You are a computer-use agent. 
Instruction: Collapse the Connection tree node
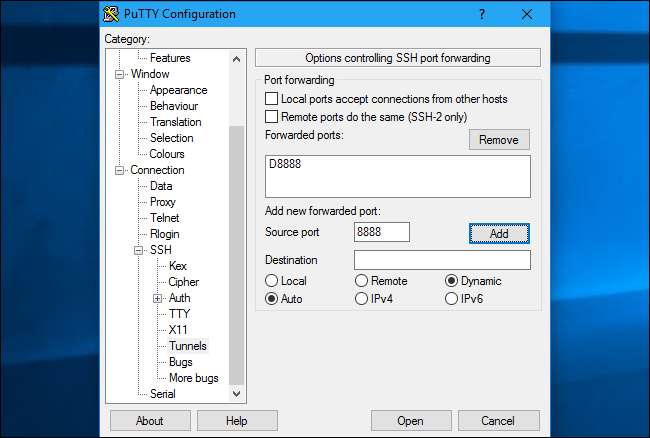pyautogui.click(x=121, y=170)
